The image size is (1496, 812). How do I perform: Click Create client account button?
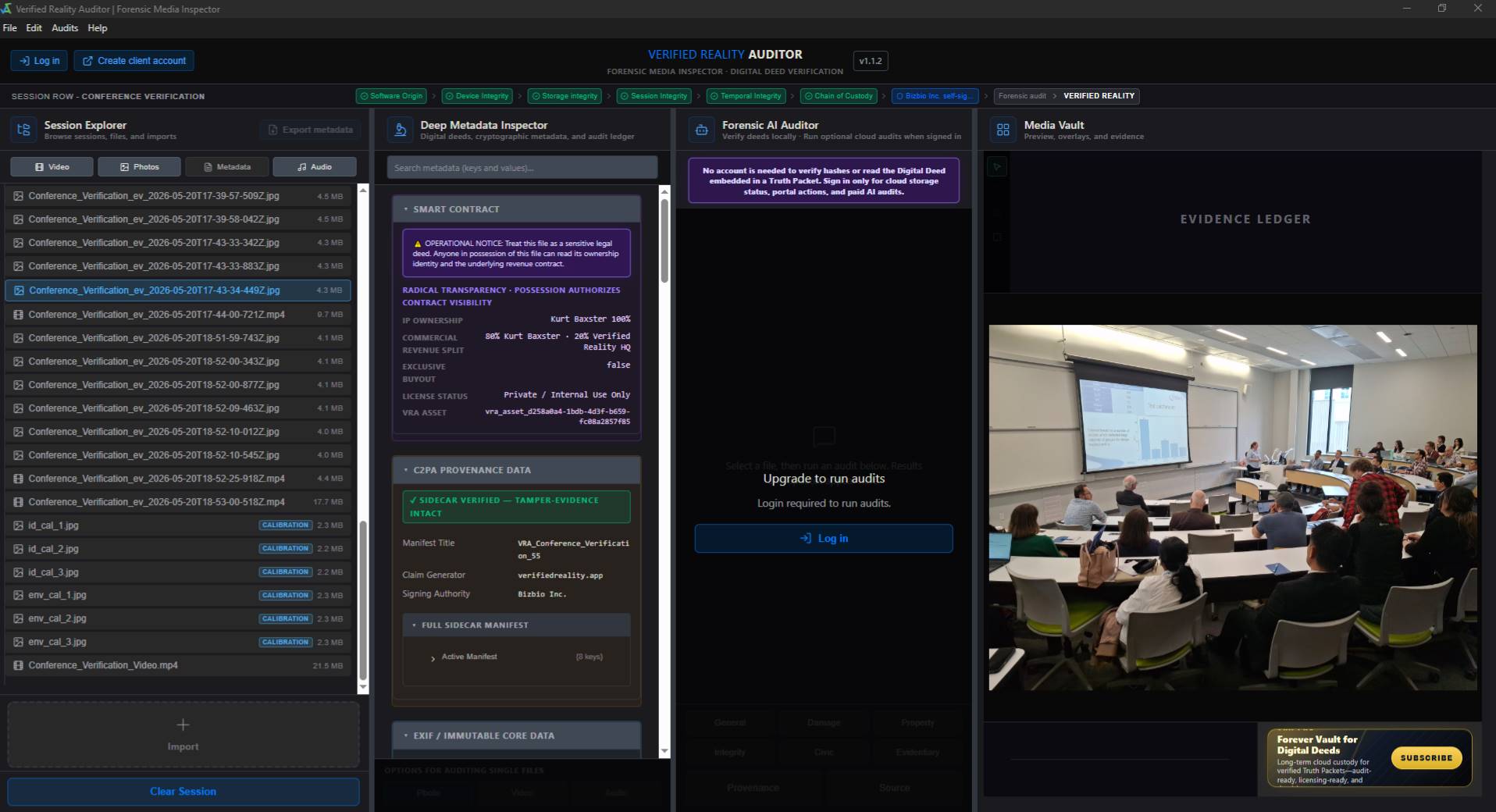pyautogui.click(x=134, y=61)
